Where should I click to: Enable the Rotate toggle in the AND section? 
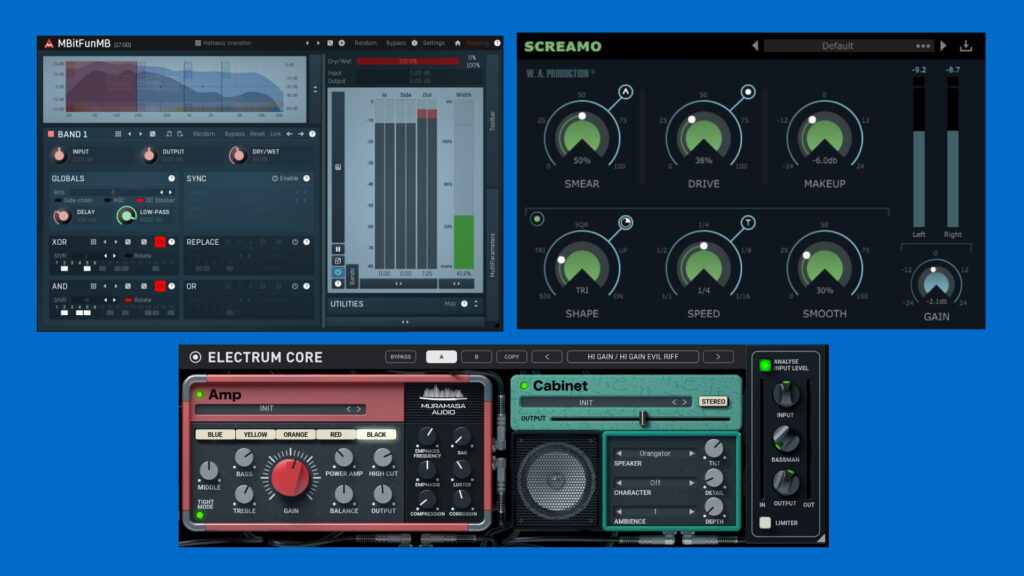click(x=127, y=300)
